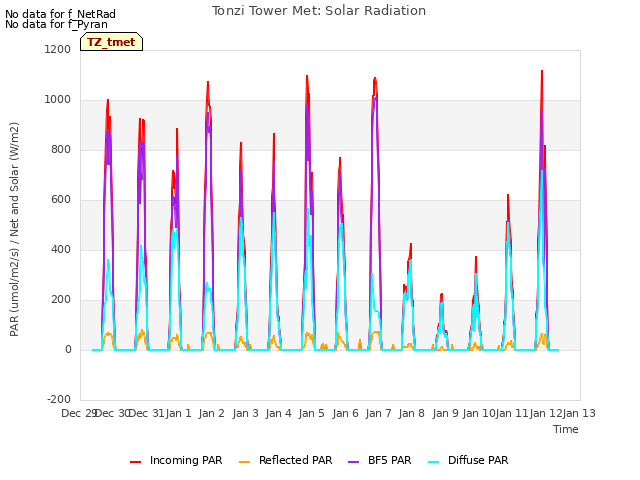
Task: Click the Dec 29 x-axis date label
Action: point(79,413)
